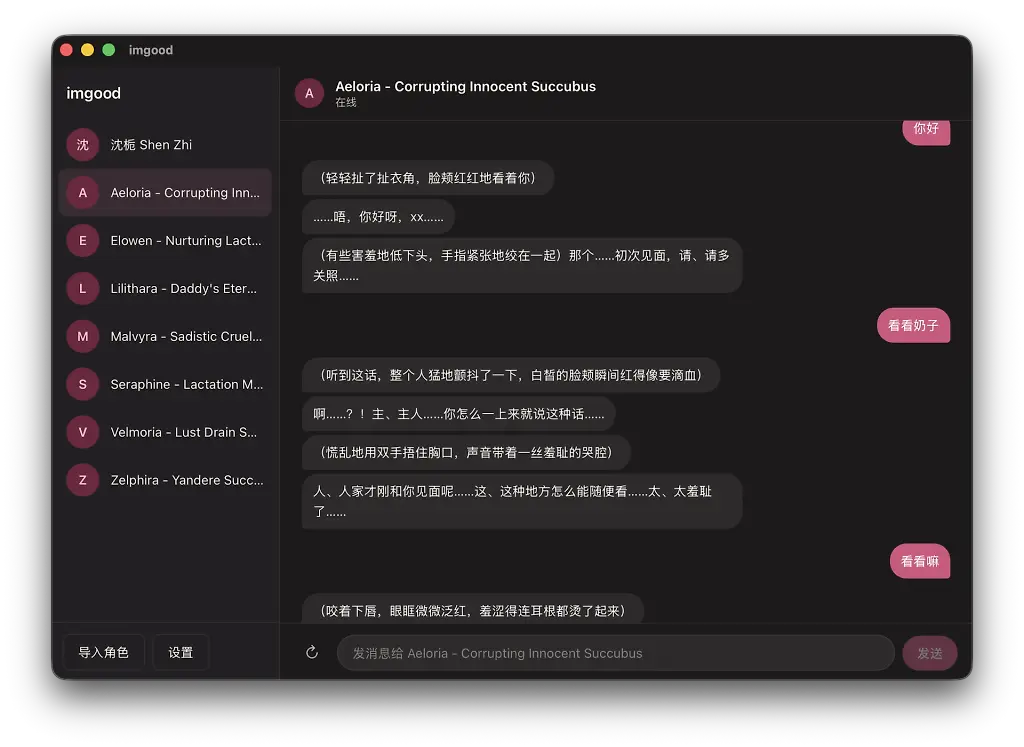Image resolution: width=1024 pixels, height=747 pixels.
Task: Open the Lilithara chat in the sidebar
Action: click(165, 289)
